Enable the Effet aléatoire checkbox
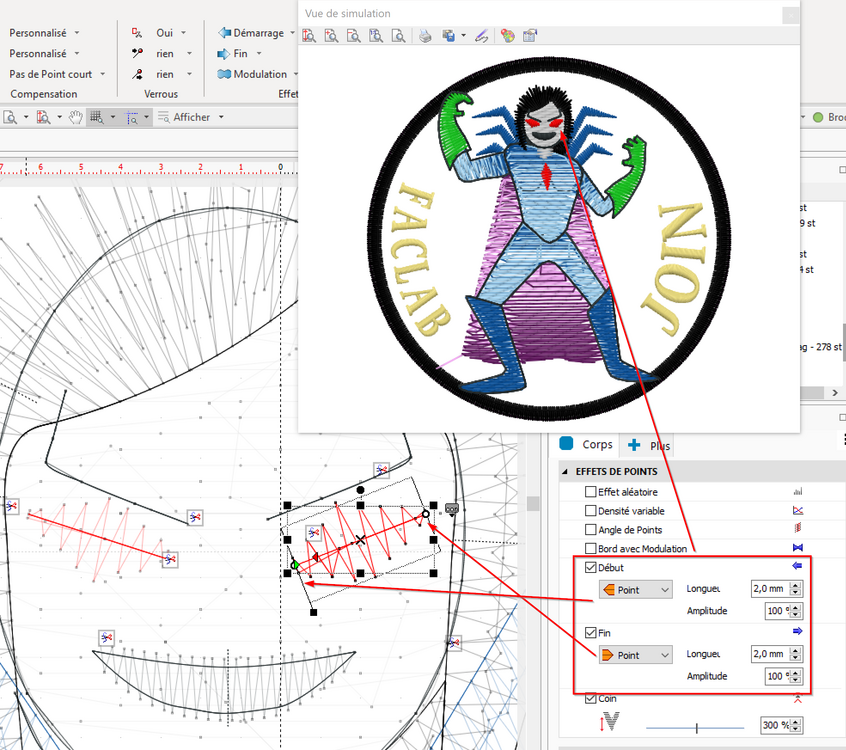 591,492
